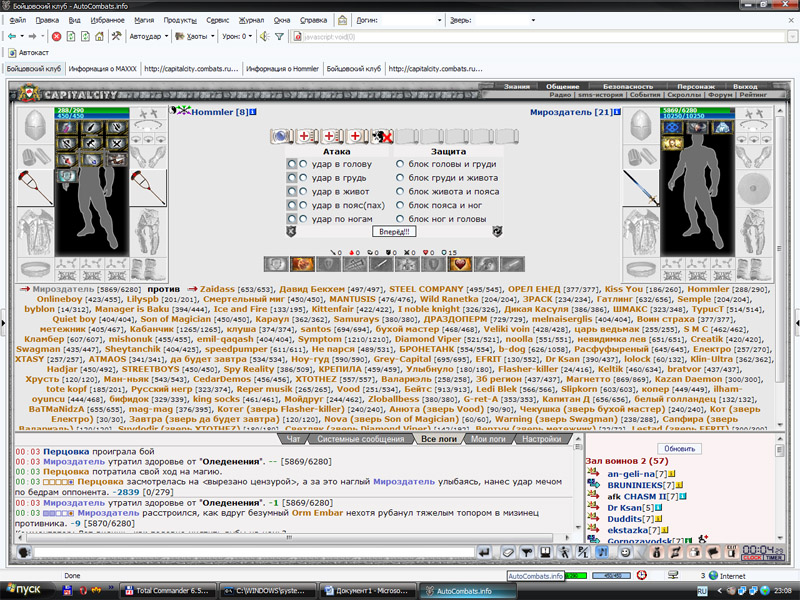Toggle the sound speaker toolbar icon

click(264, 36)
